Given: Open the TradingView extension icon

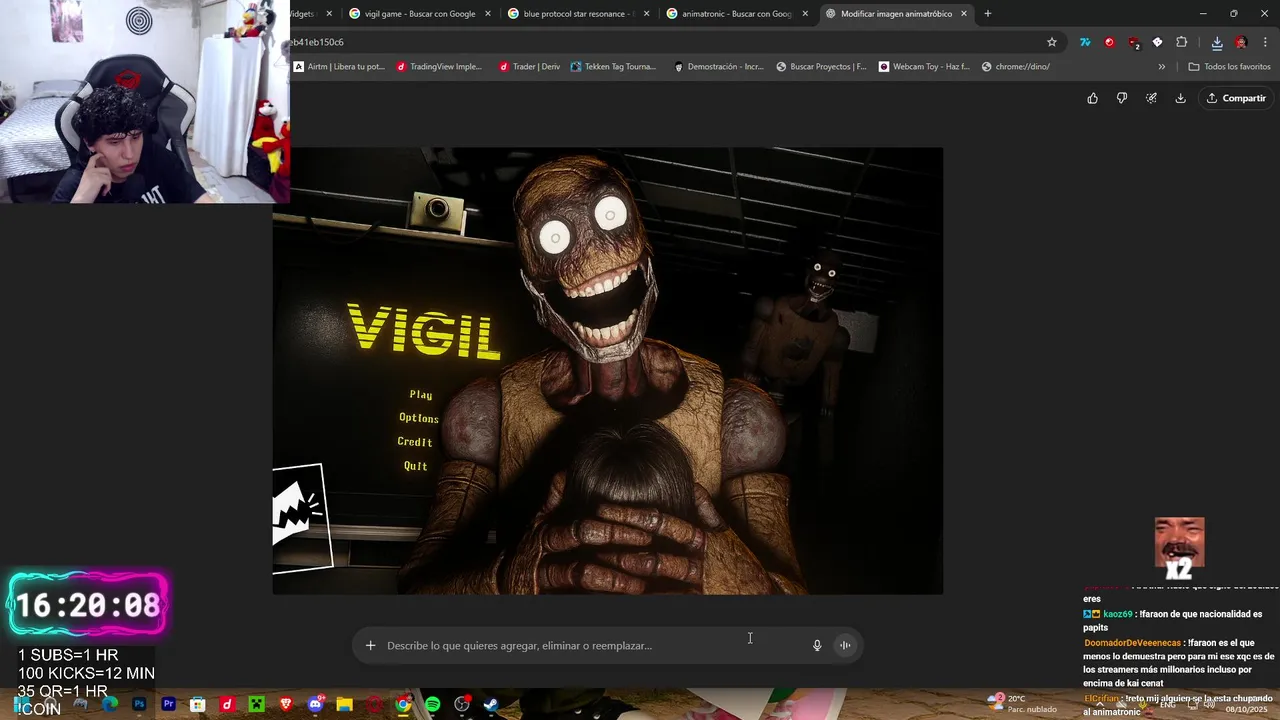Looking at the screenshot, I should [x=1085, y=42].
